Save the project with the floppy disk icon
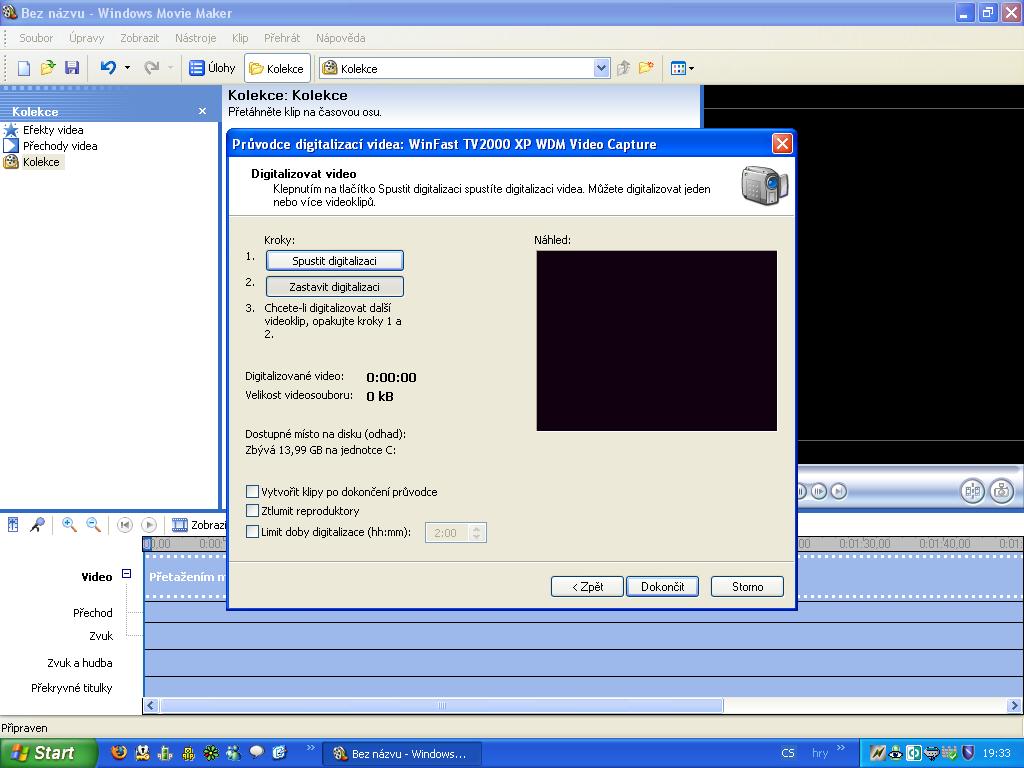This screenshot has height=768, width=1024. [x=72, y=68]
